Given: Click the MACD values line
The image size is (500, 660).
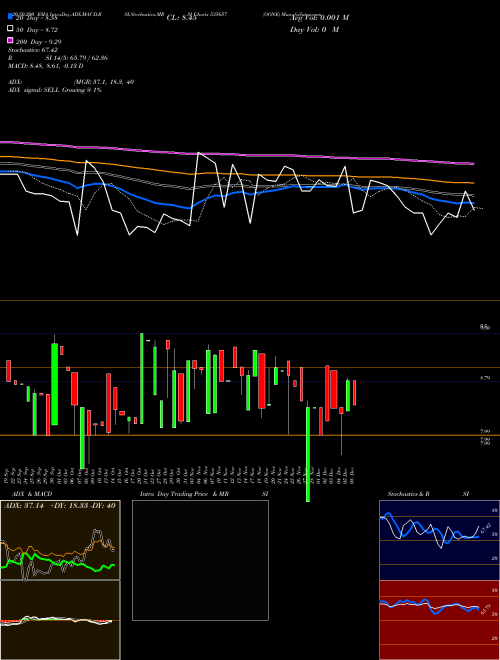Looking at the screenshot, I should 45,66.
